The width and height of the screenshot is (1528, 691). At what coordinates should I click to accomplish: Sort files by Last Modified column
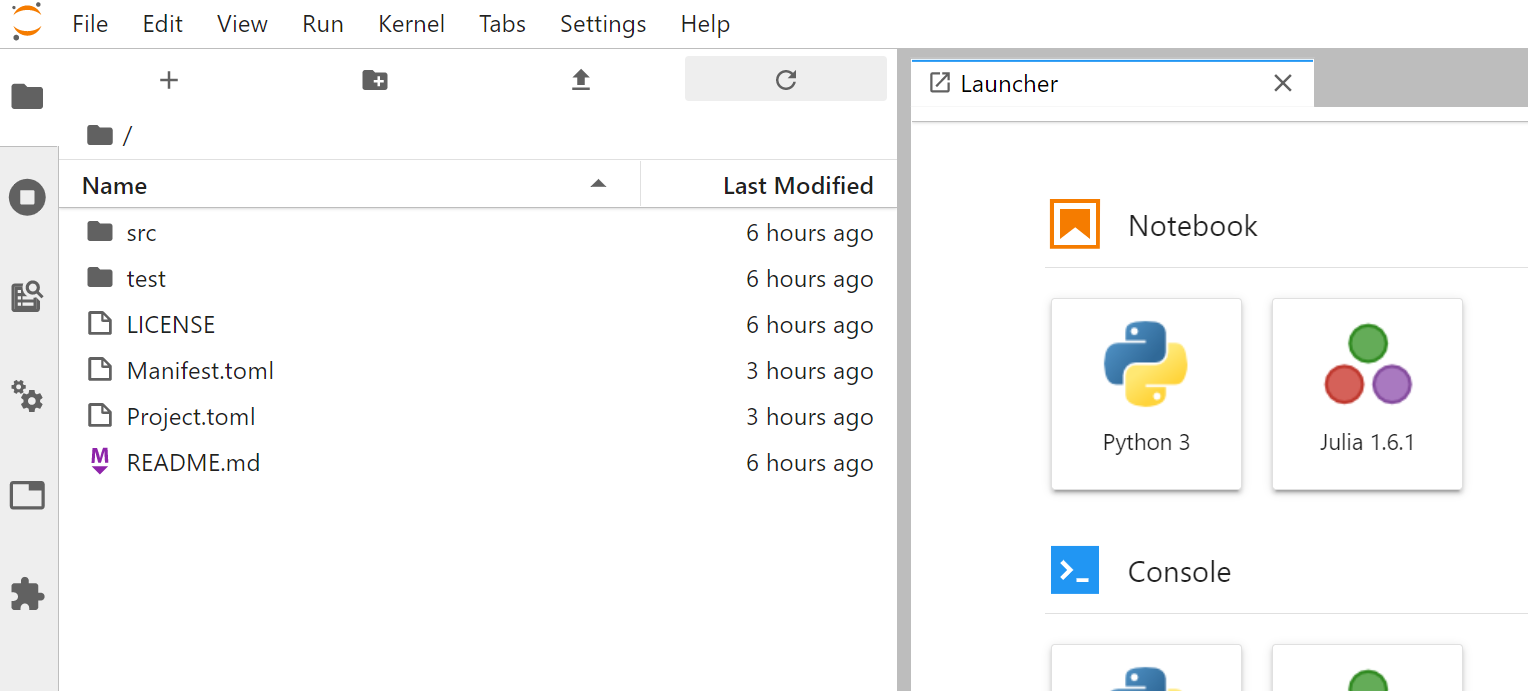click(x=797, y=185)
